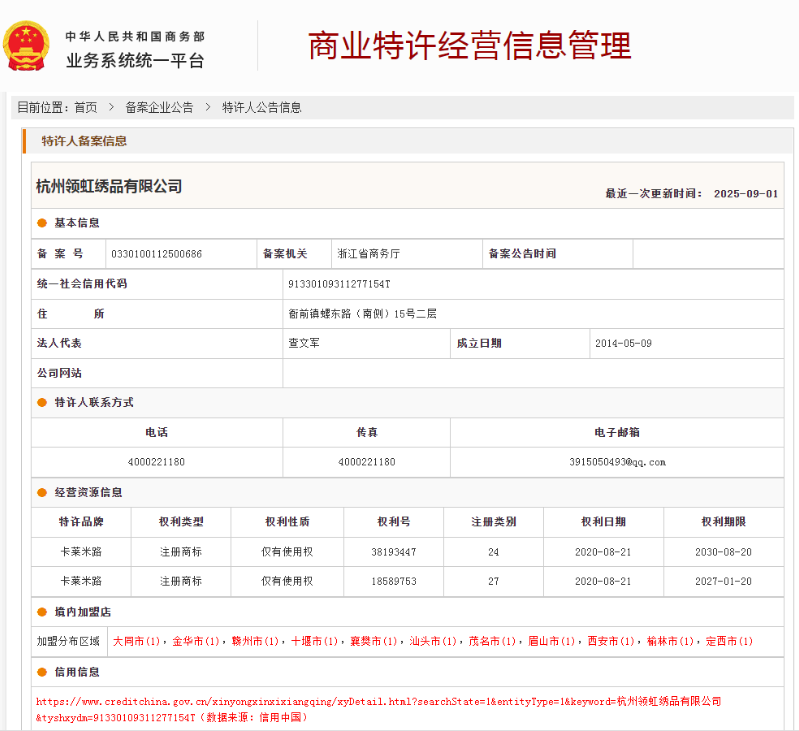Click the 权利性质 column header
This screenshot has width=799, height=731.
(x=287, y=522)
